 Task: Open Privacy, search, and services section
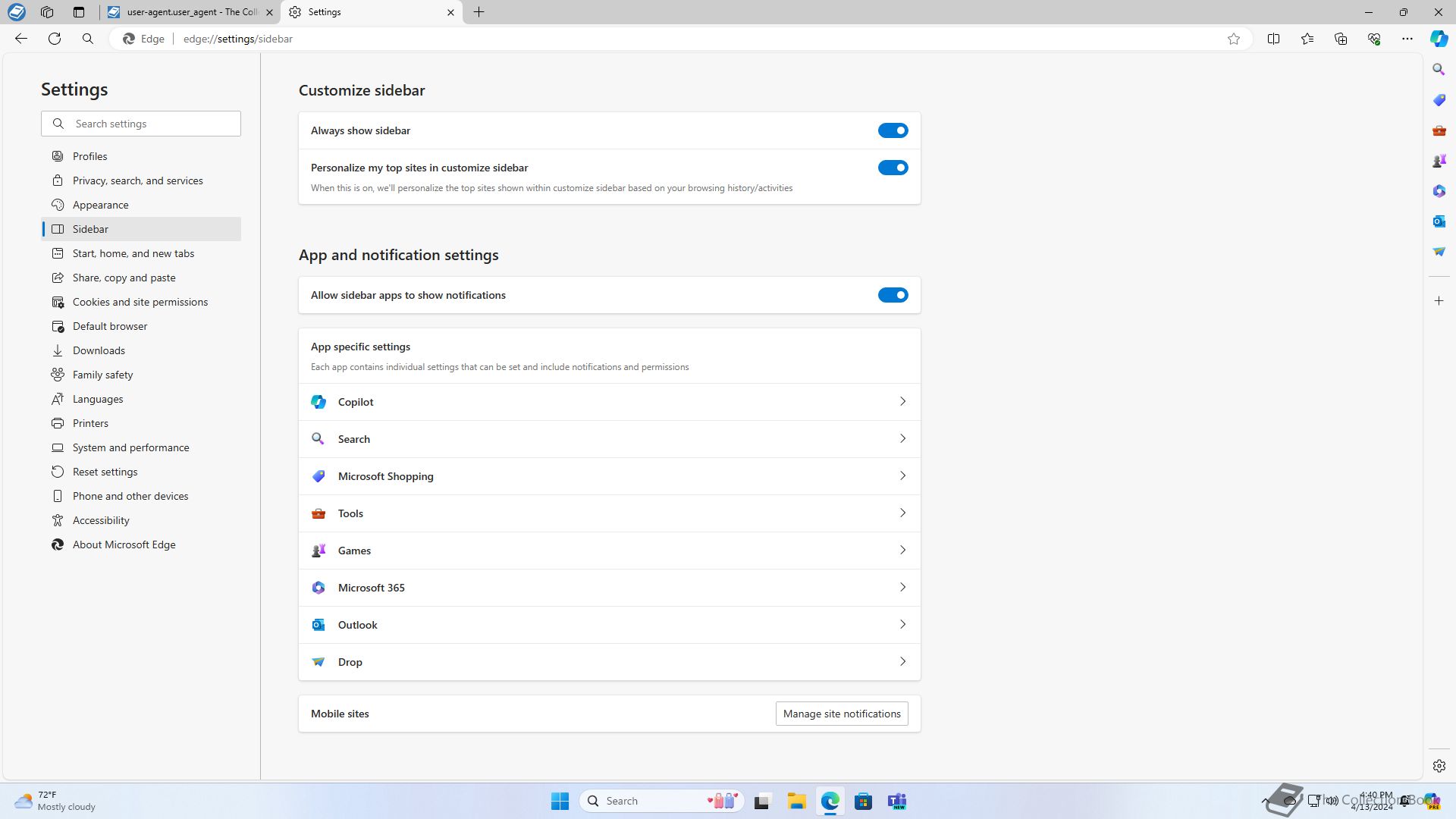141,180
